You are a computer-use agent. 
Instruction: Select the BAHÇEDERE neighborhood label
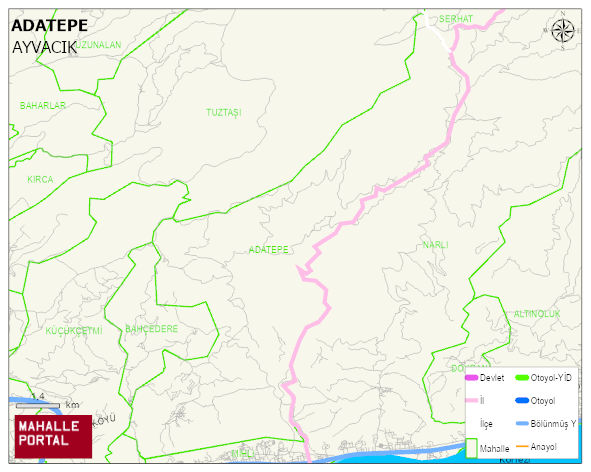(152, 329)
